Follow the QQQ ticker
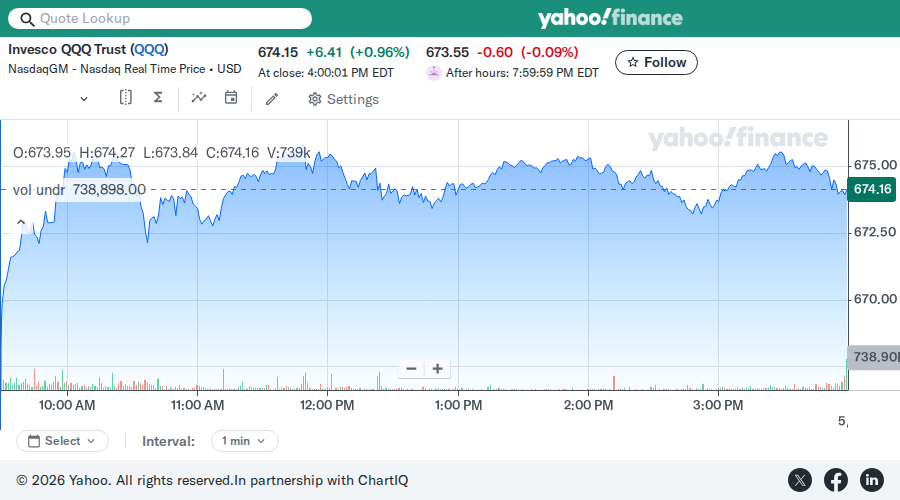Screen dimensions: 900x500 (656, 63)
